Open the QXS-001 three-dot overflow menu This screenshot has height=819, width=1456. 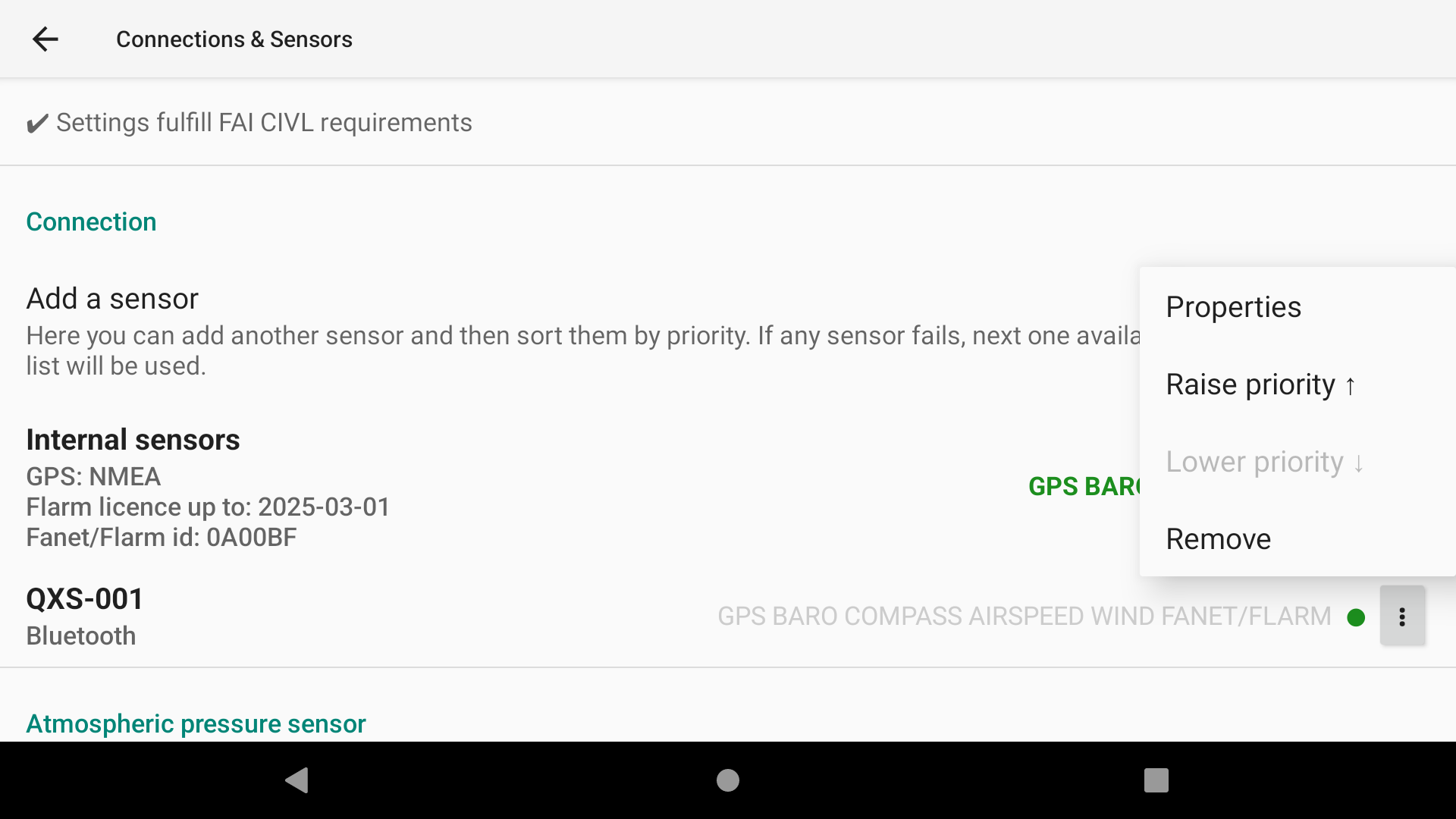coord(1402,616)
